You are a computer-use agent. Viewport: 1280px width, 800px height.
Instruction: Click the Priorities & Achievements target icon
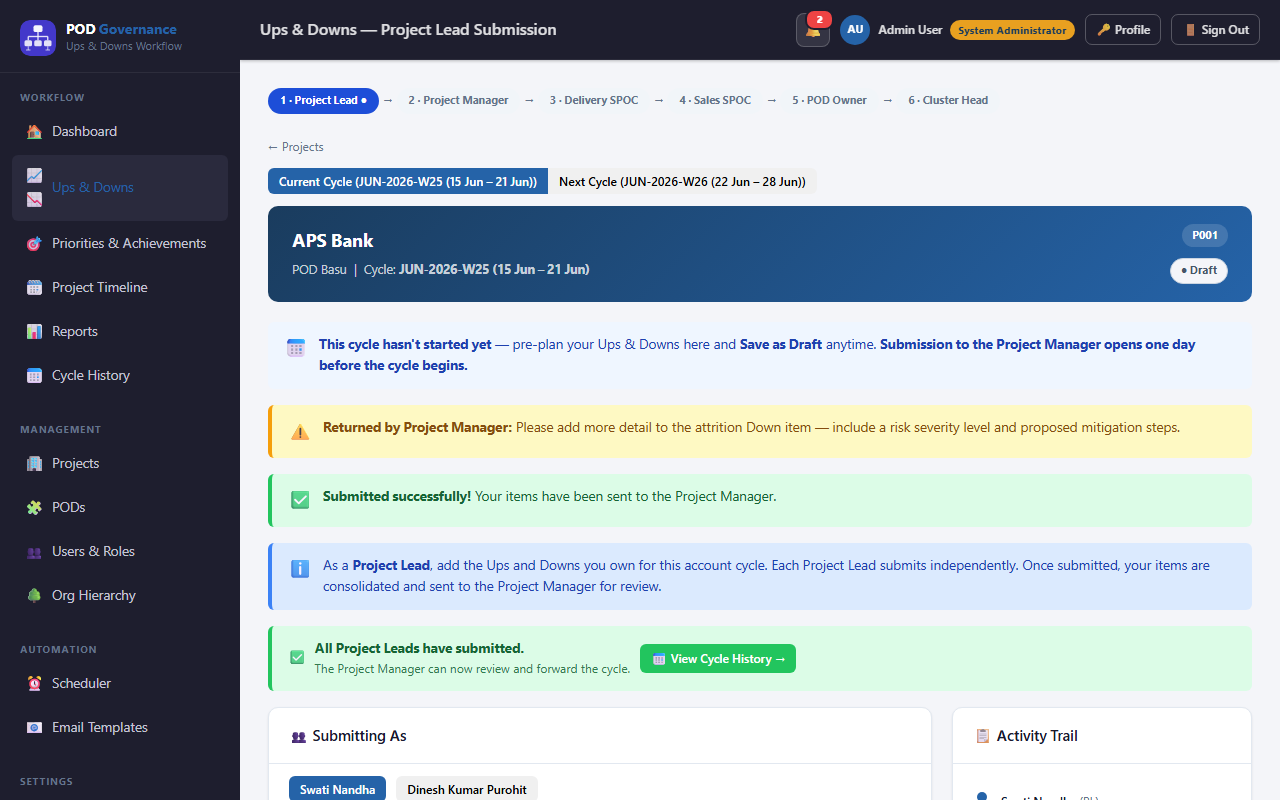(x=34, y=243)
